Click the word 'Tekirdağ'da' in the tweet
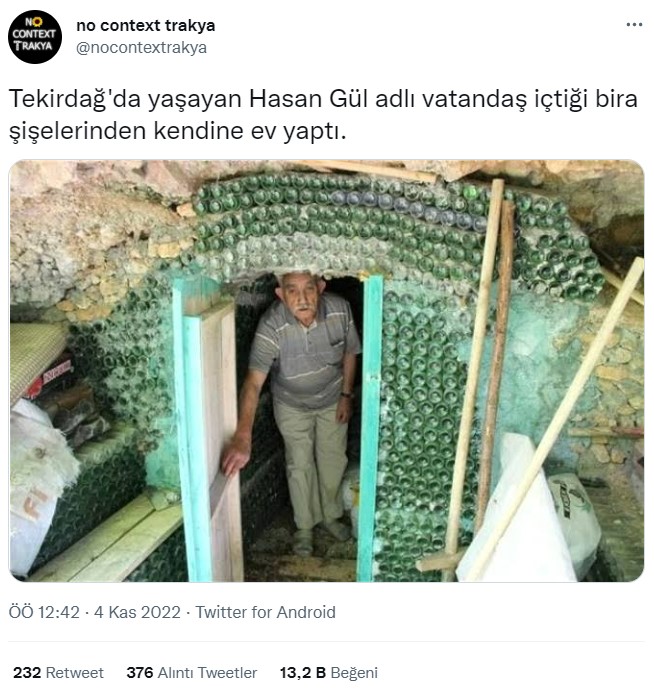The image size is (654, 690). 75,99
